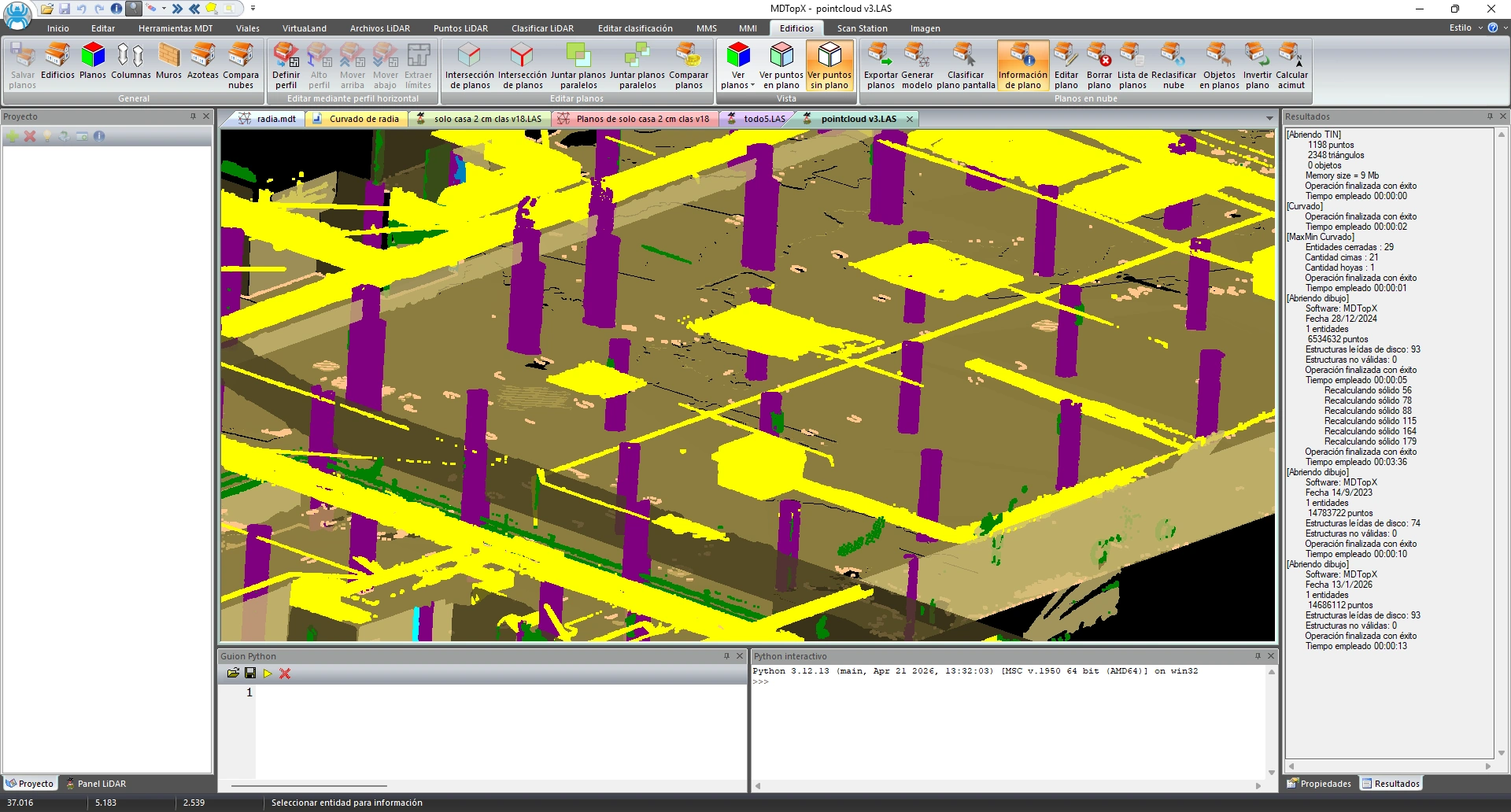1511x812 pixels.
Task: Toggle the Información de plano tool
Action: pyautogui.click(x=1023, y=66)
